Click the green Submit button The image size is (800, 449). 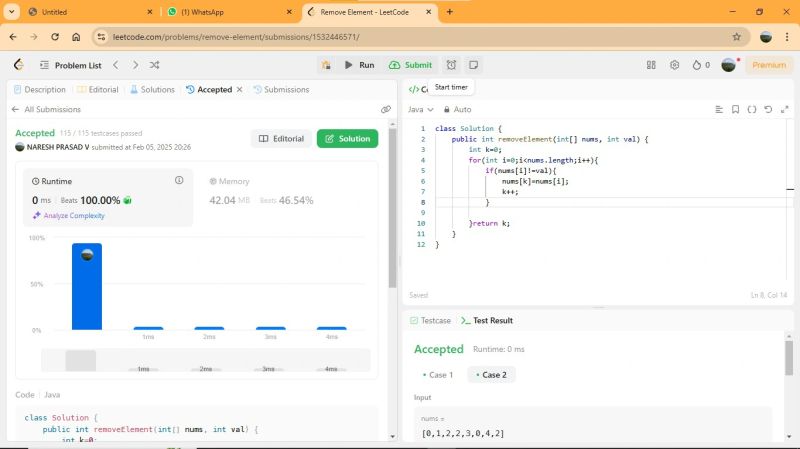pos(411,65)
